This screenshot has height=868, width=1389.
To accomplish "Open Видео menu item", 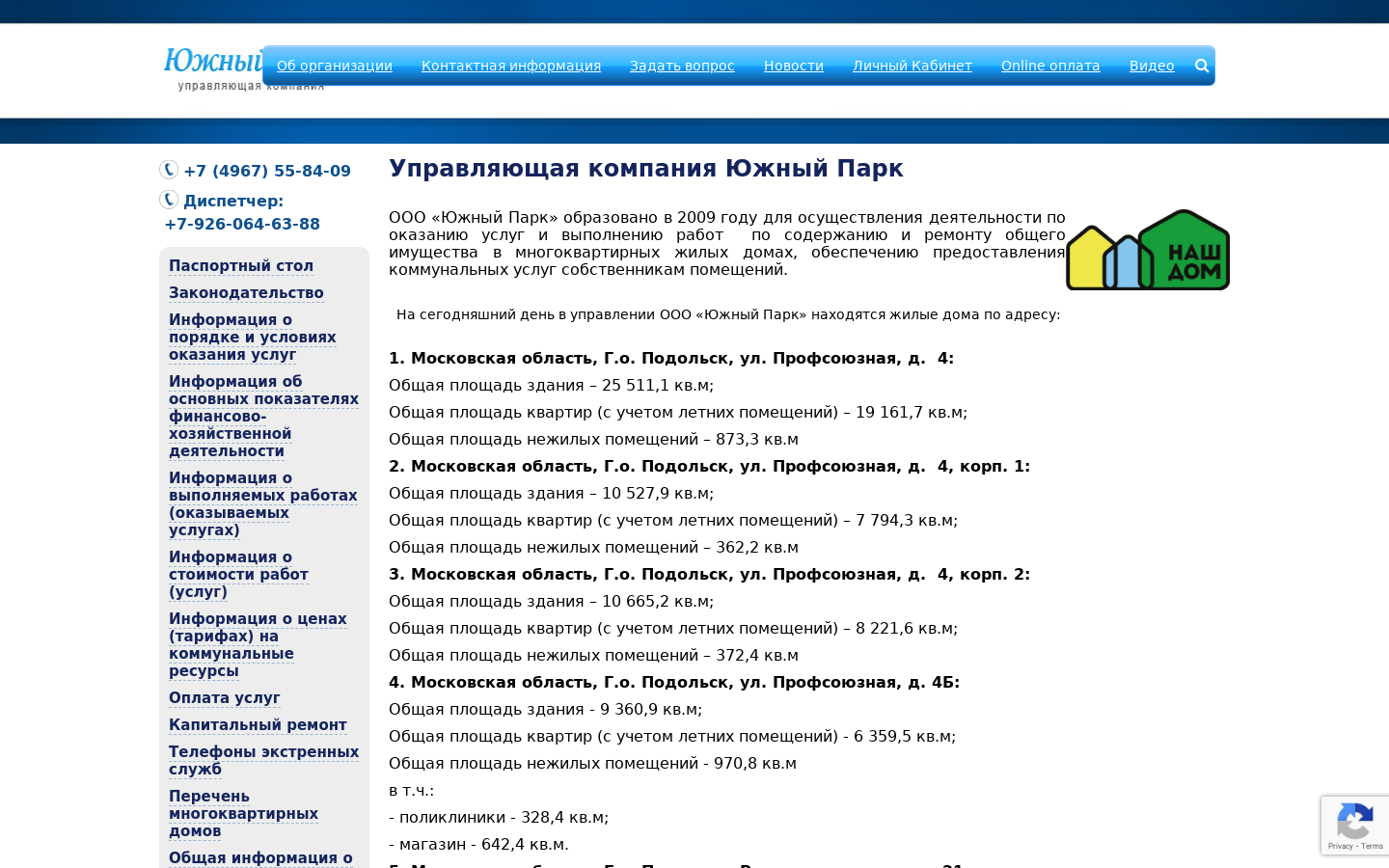I will (x=1152, y=66).
